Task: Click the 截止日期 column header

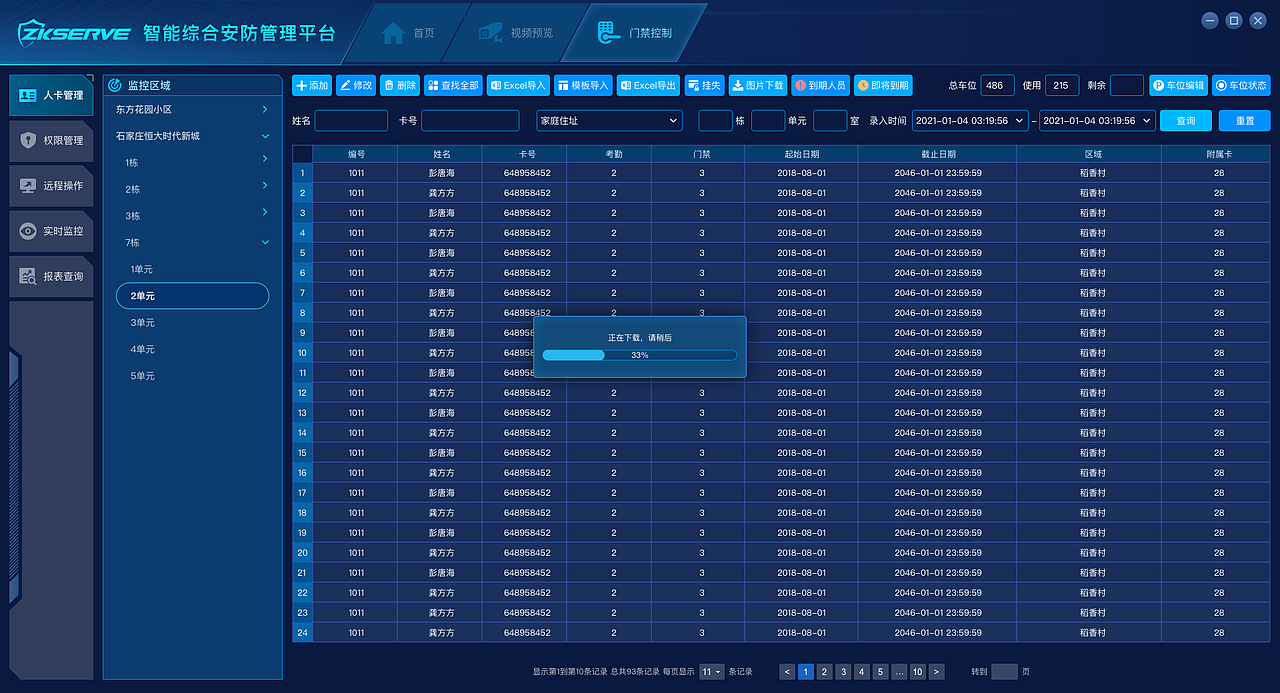Action: 938,154
